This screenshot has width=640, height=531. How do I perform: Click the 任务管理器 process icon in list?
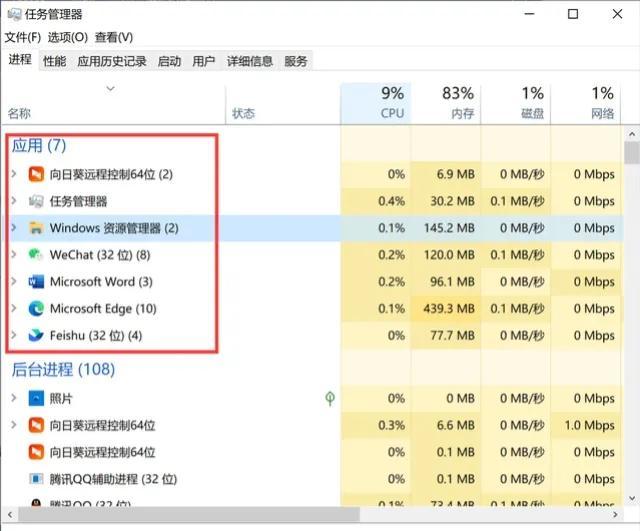pos(37,201)
